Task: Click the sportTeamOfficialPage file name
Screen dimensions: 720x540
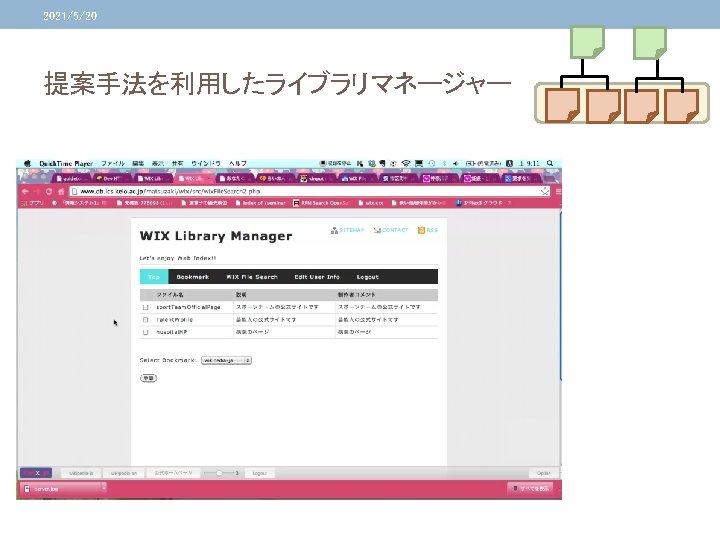Action: [188, 307]
